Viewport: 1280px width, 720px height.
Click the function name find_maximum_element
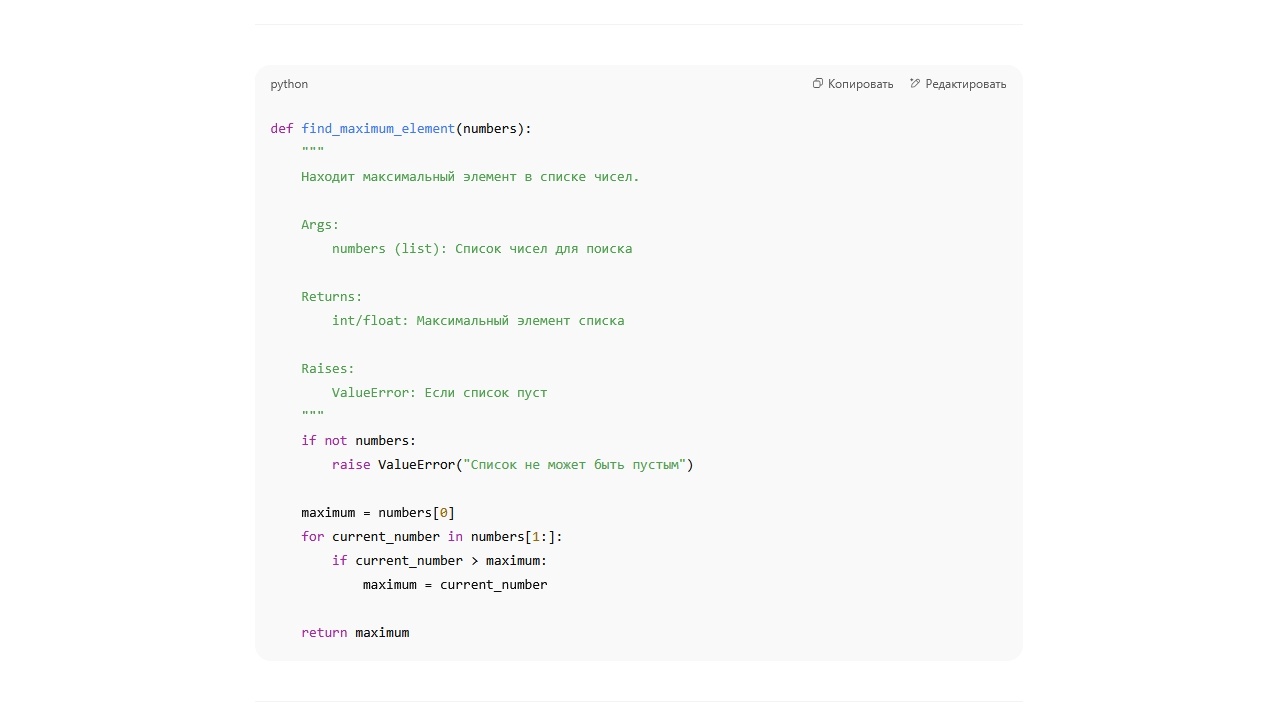point(378,128)
